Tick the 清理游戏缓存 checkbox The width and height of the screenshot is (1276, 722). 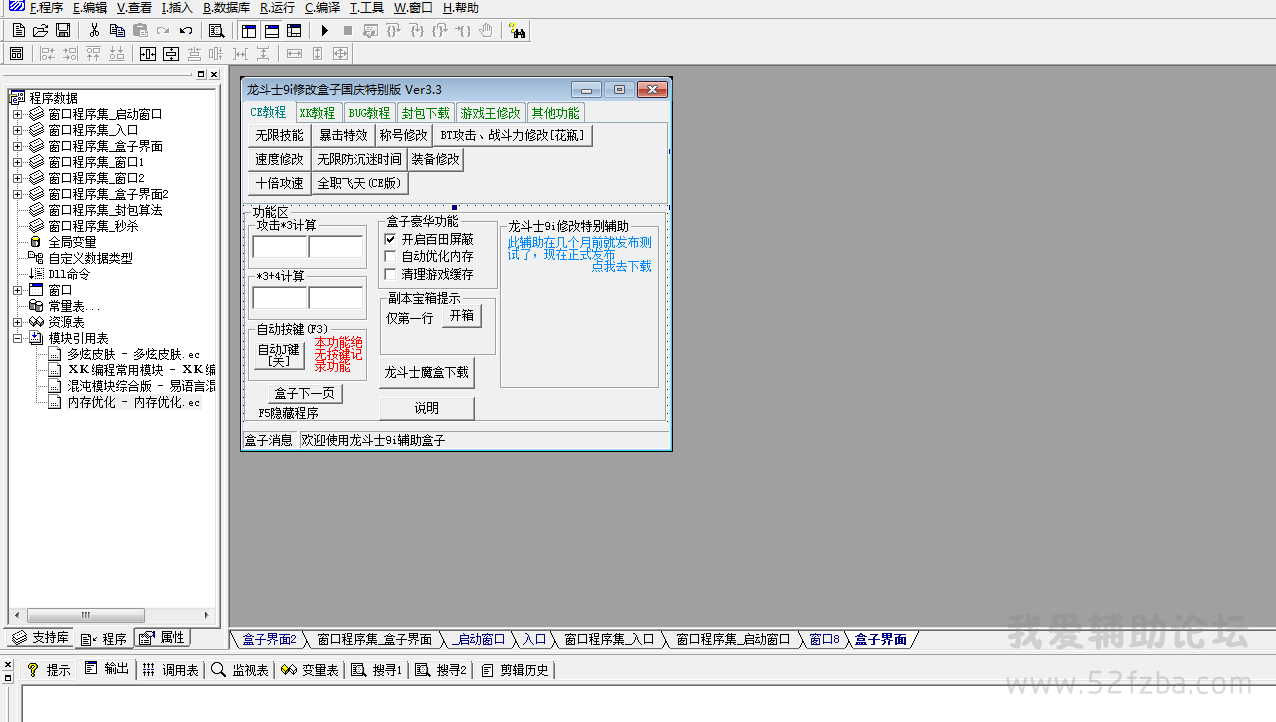pyautogui.click(x=391, y=274)
